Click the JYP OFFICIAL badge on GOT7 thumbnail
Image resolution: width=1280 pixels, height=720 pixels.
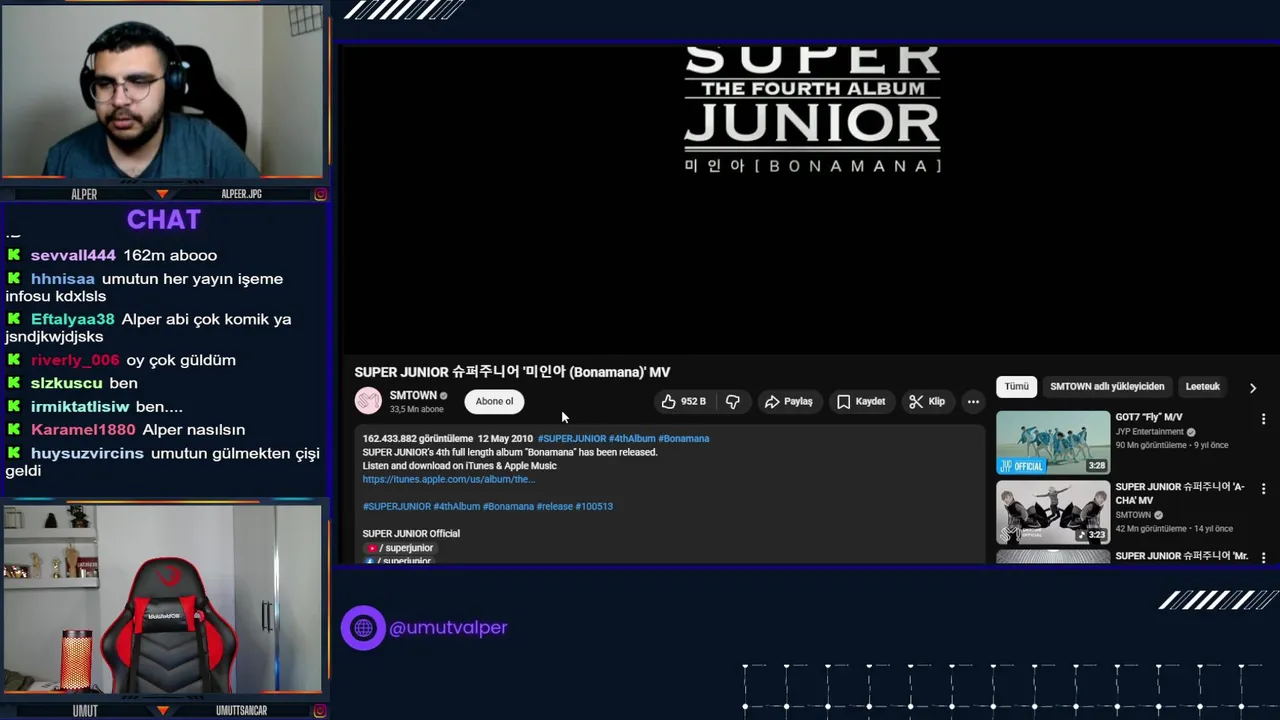point(1021,466)
